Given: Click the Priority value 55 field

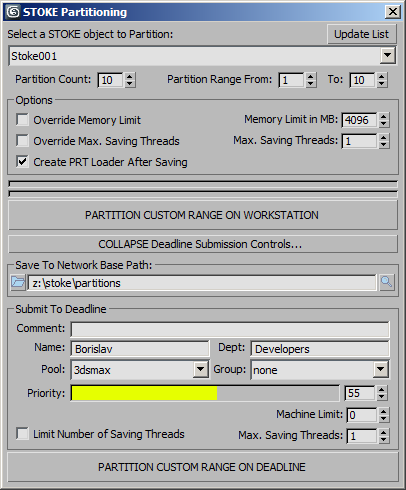Looking at the screenshot, I should pos(361,393).
